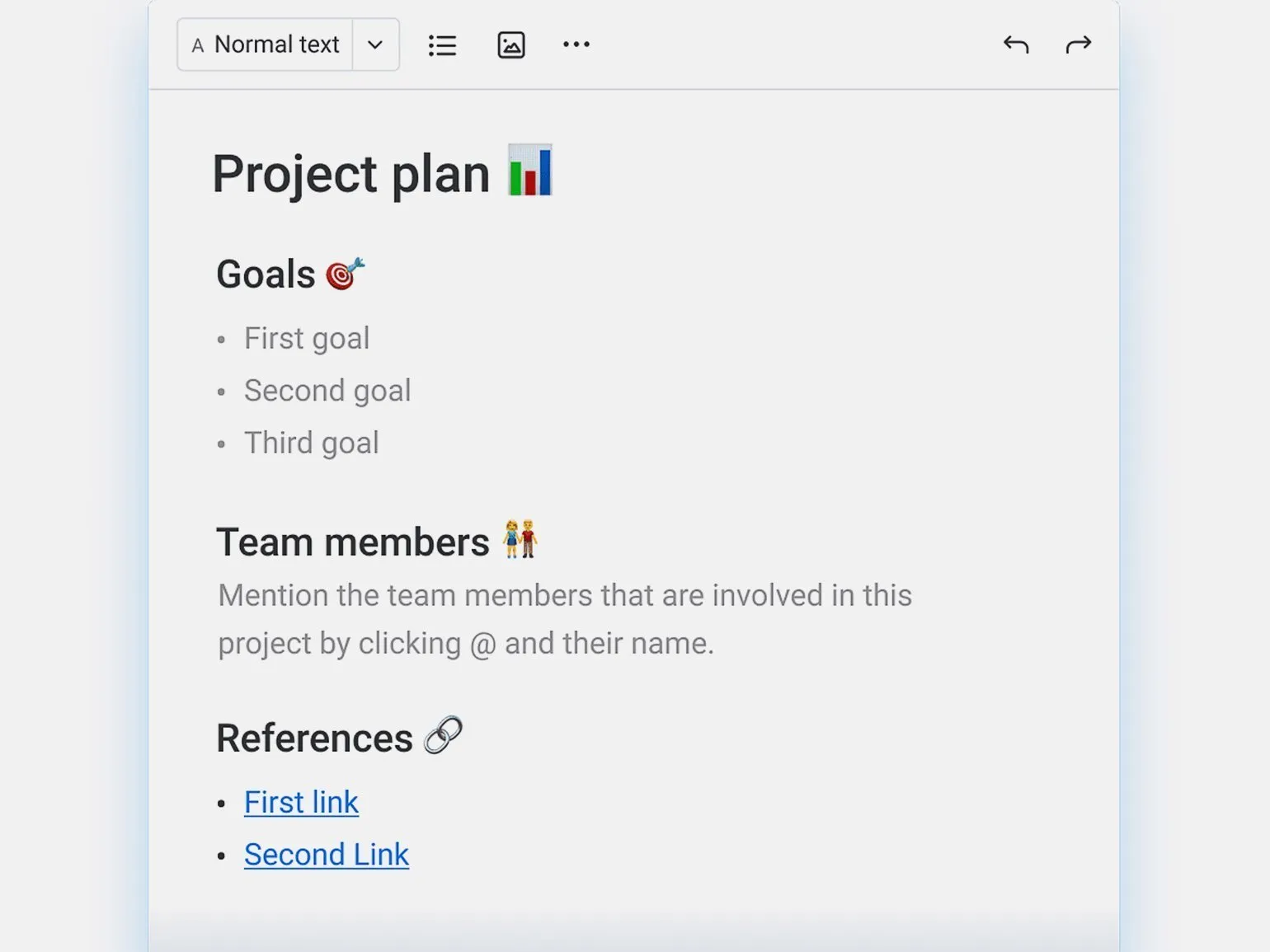Open the First link hyperlink
Screen dimensions: 1270x952
click(301, 802)
